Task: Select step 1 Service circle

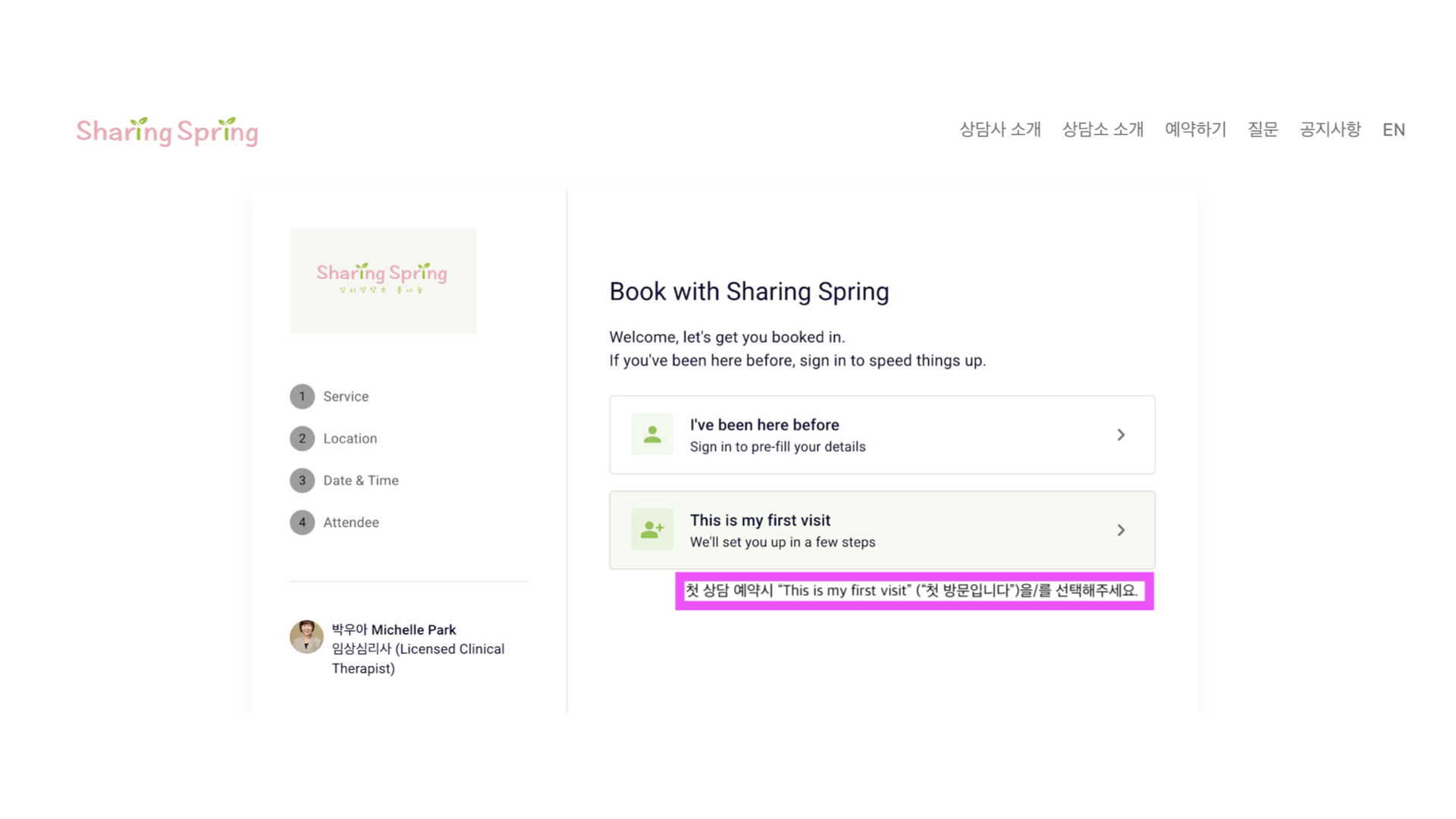Action: coord(302,397)
